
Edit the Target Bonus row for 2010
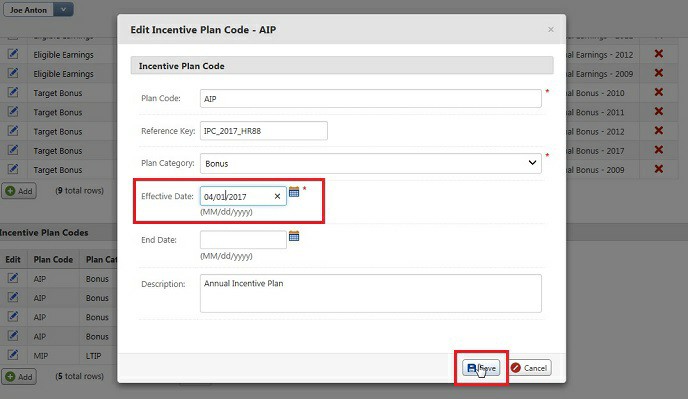13,92
